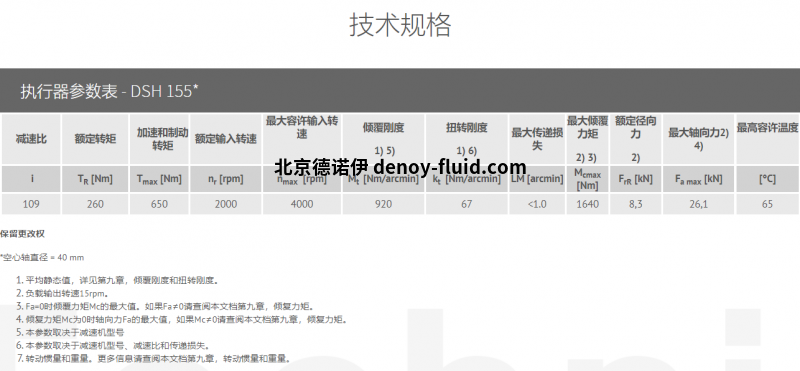Select the 加速和制动转矩 header cell
Image resolution: width=800 pixels, height=371 pixels.
[x=159, y=139]
